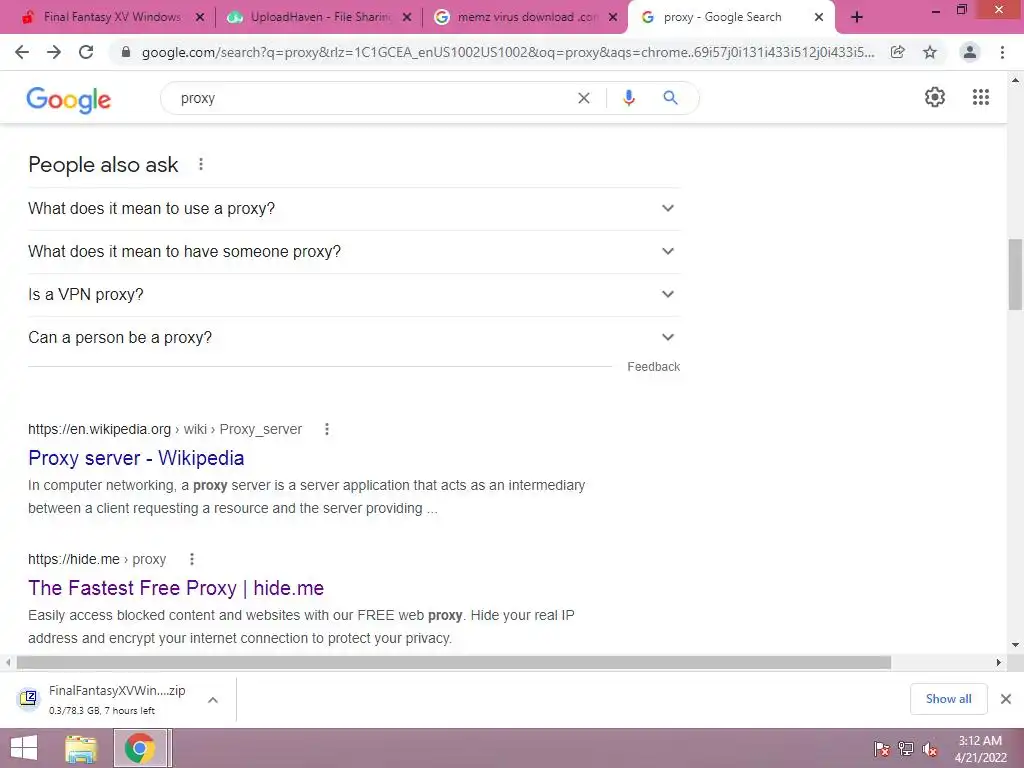
Task: Go back to the previous page
Action: (22, 52)
